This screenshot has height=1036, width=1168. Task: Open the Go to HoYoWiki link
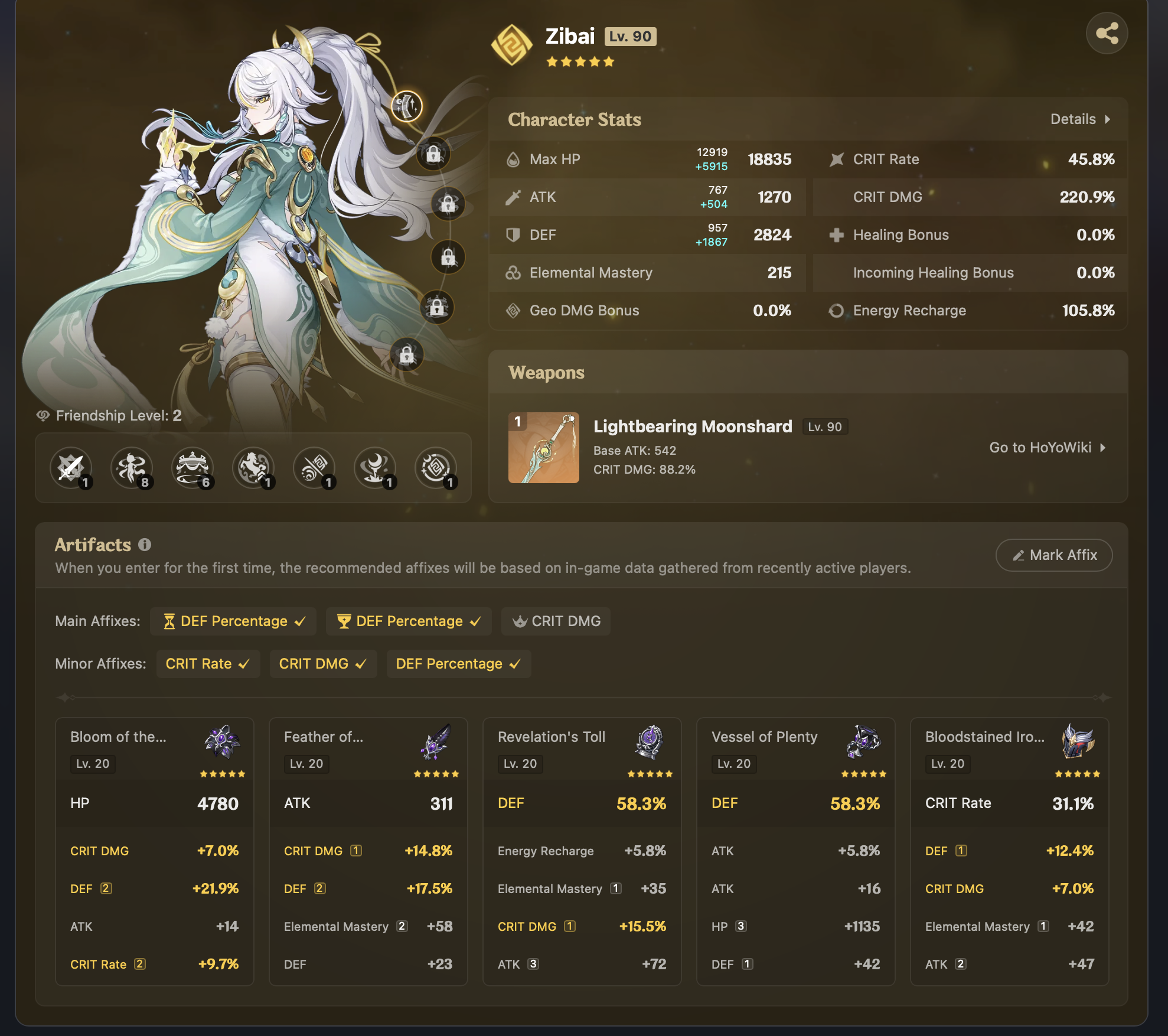point(1047,448)
